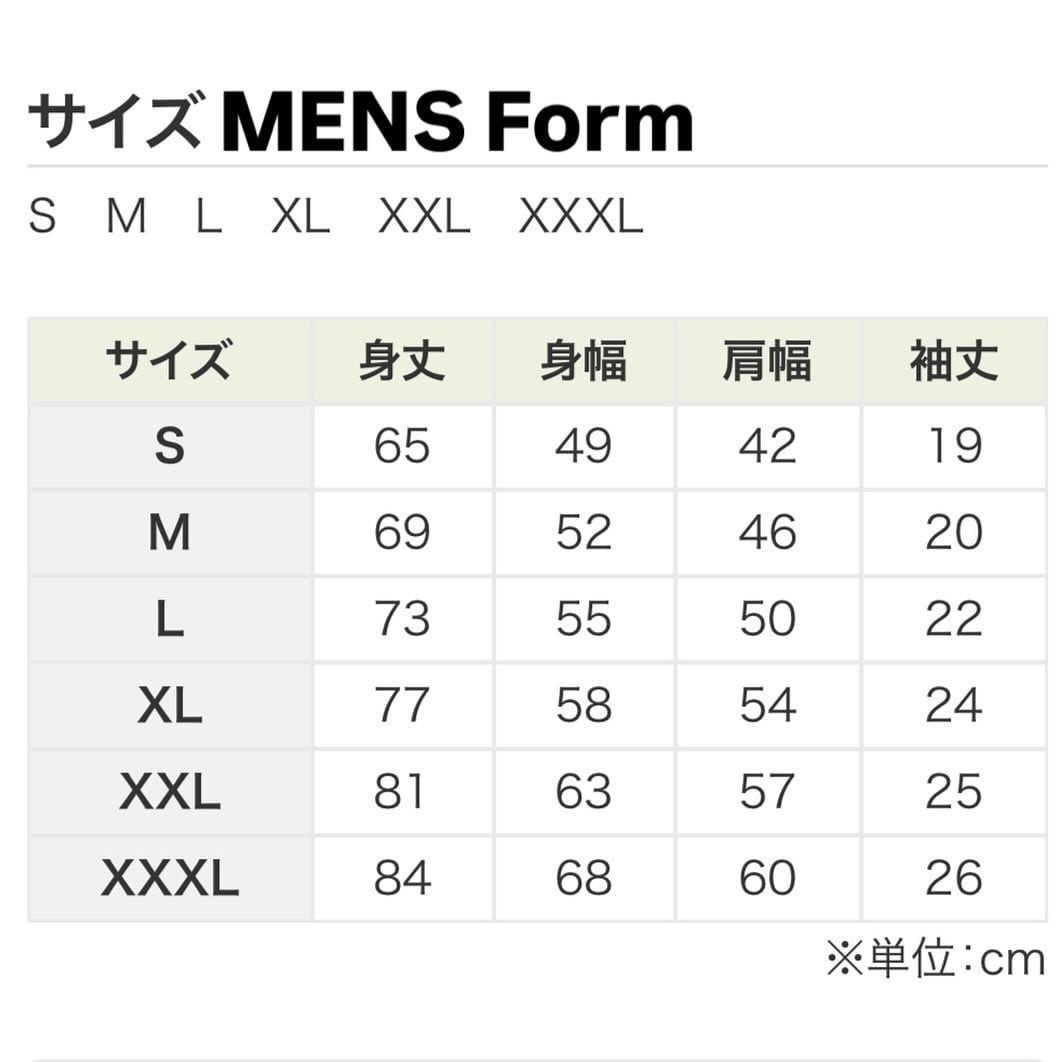This screenshot has height=1062, width=1062.
Task: Choose L in the top size list
Action: pos(208,216)
